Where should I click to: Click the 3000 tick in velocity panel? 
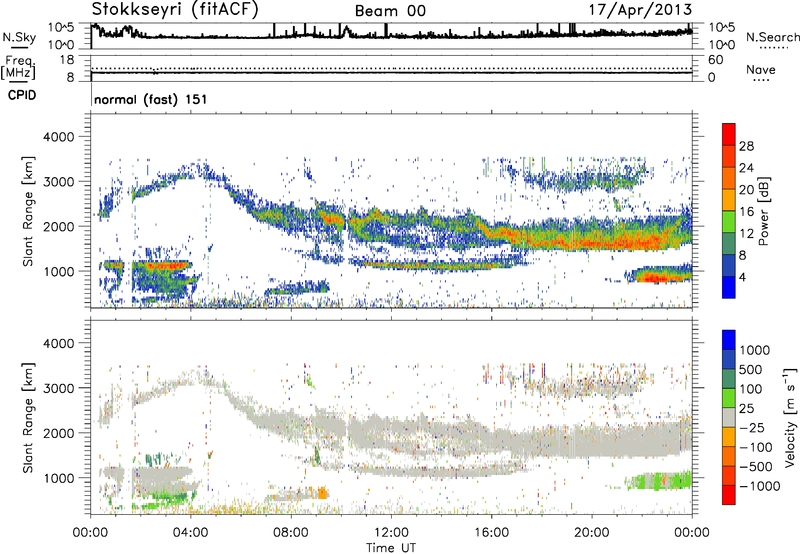pyautogui.click(x=58, y=388)
